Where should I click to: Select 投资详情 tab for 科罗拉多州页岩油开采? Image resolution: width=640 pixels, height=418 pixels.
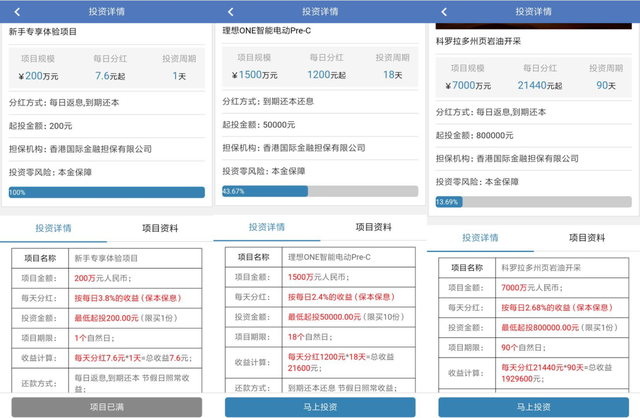click(482, 238)
